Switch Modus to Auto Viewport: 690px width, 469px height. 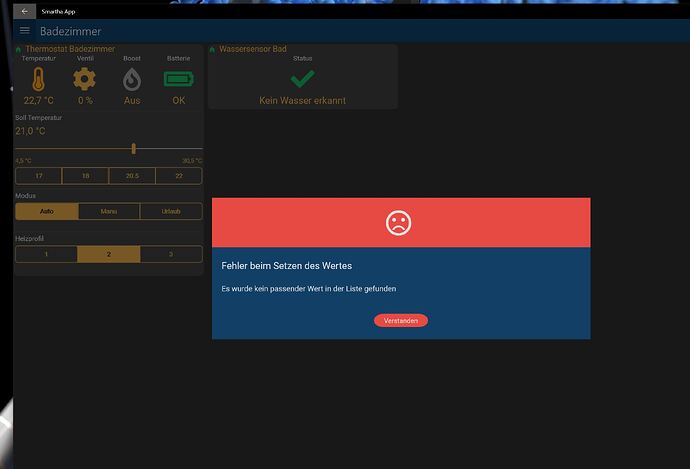tap(46, 211)
